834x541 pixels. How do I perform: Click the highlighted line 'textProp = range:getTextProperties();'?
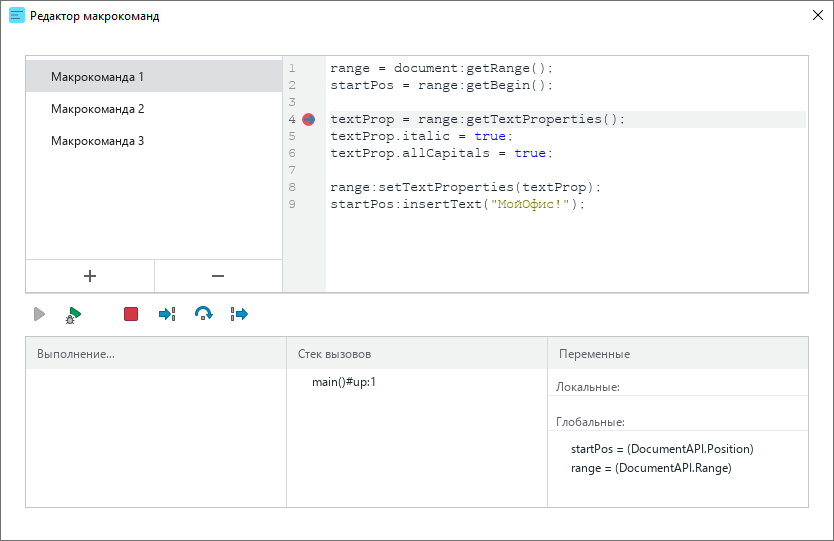568,119
